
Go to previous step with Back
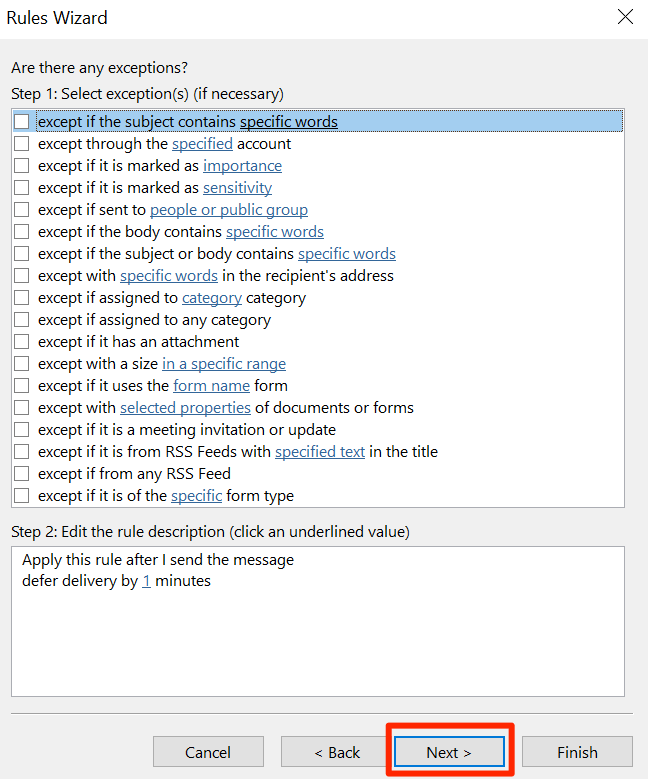pos(336,752)
